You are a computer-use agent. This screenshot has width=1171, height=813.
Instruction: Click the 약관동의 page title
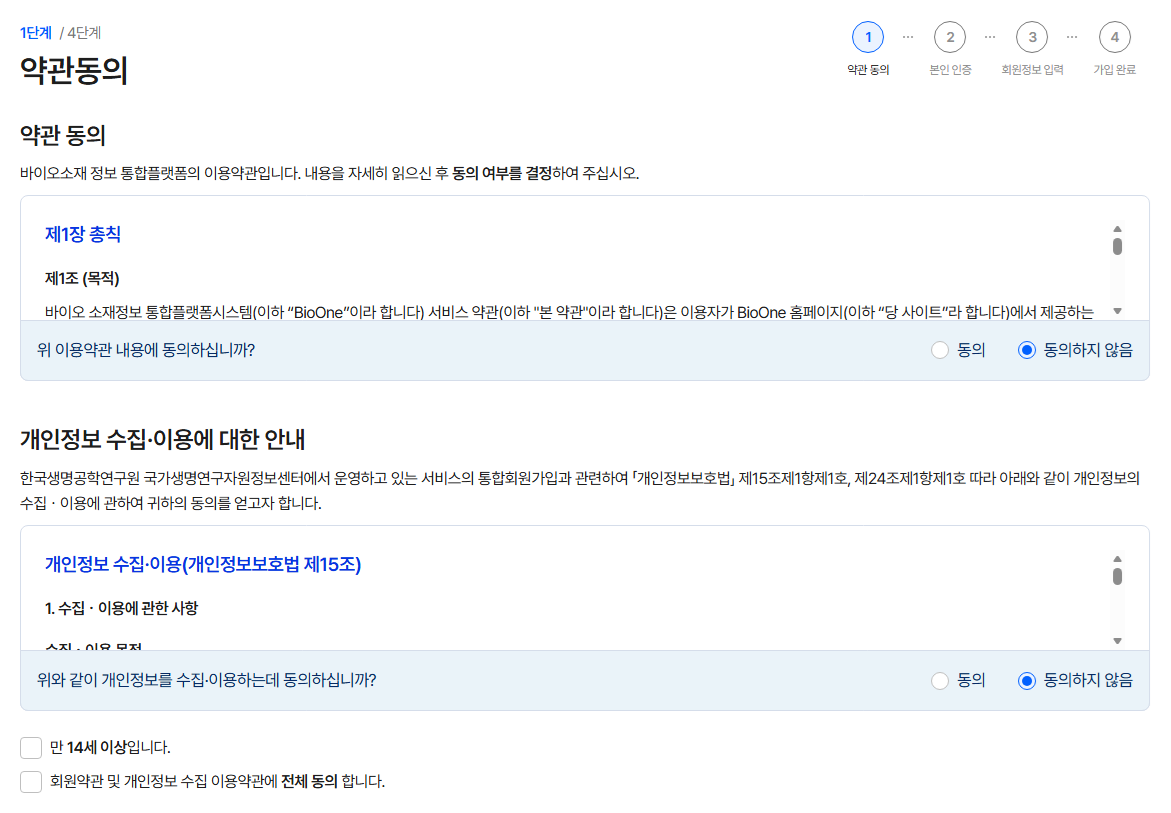click(74, 71)
